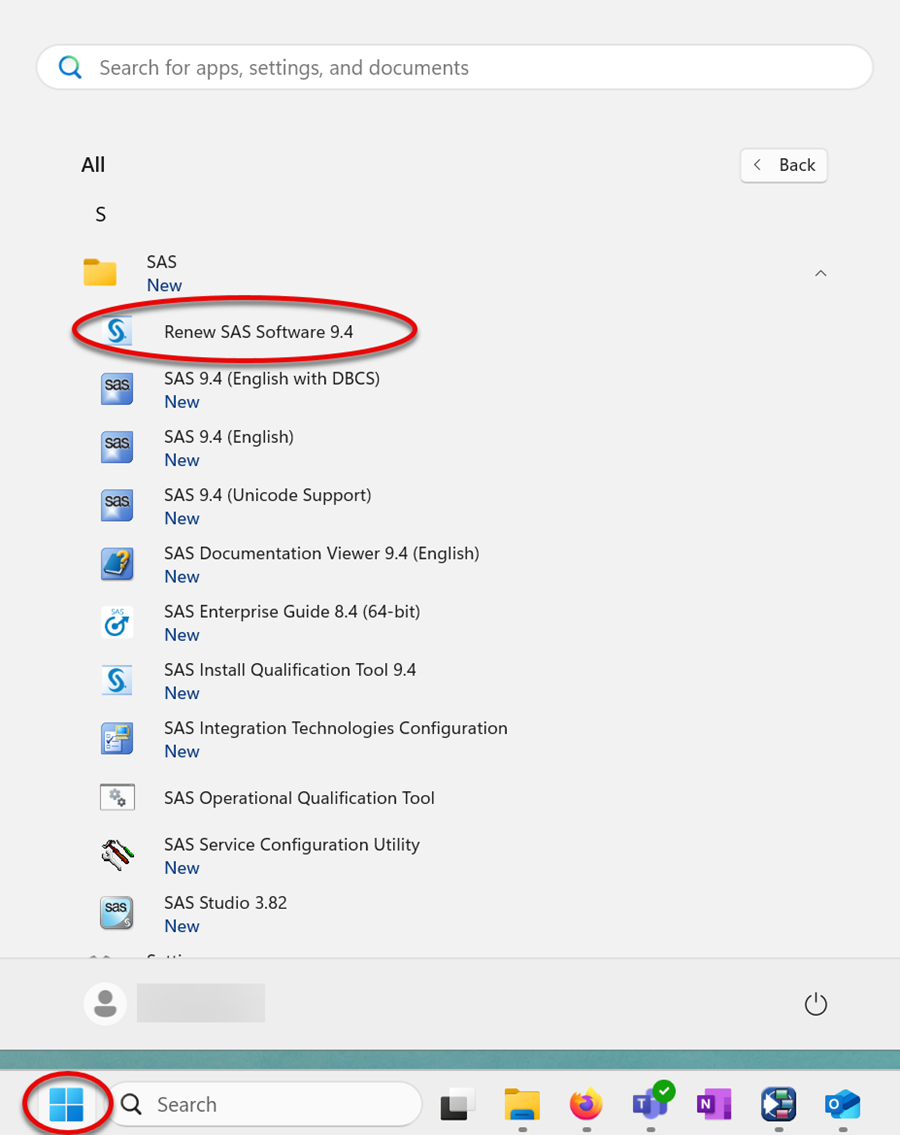This screenshot has width=900, height=1135.
Task: Click the user account avatar
Action: point(106,1003)
